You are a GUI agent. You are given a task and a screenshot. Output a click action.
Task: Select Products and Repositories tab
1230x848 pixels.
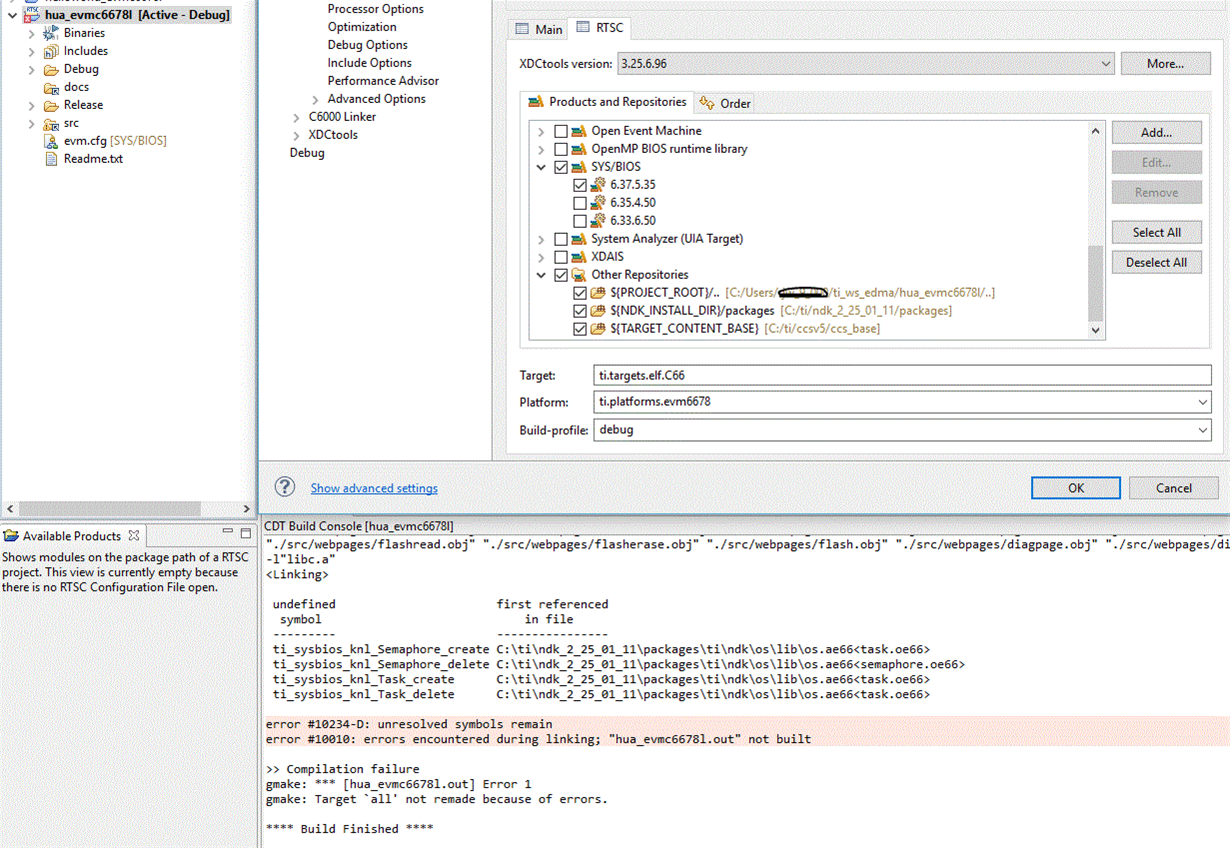pyautogui.click(x=607, y=102)
